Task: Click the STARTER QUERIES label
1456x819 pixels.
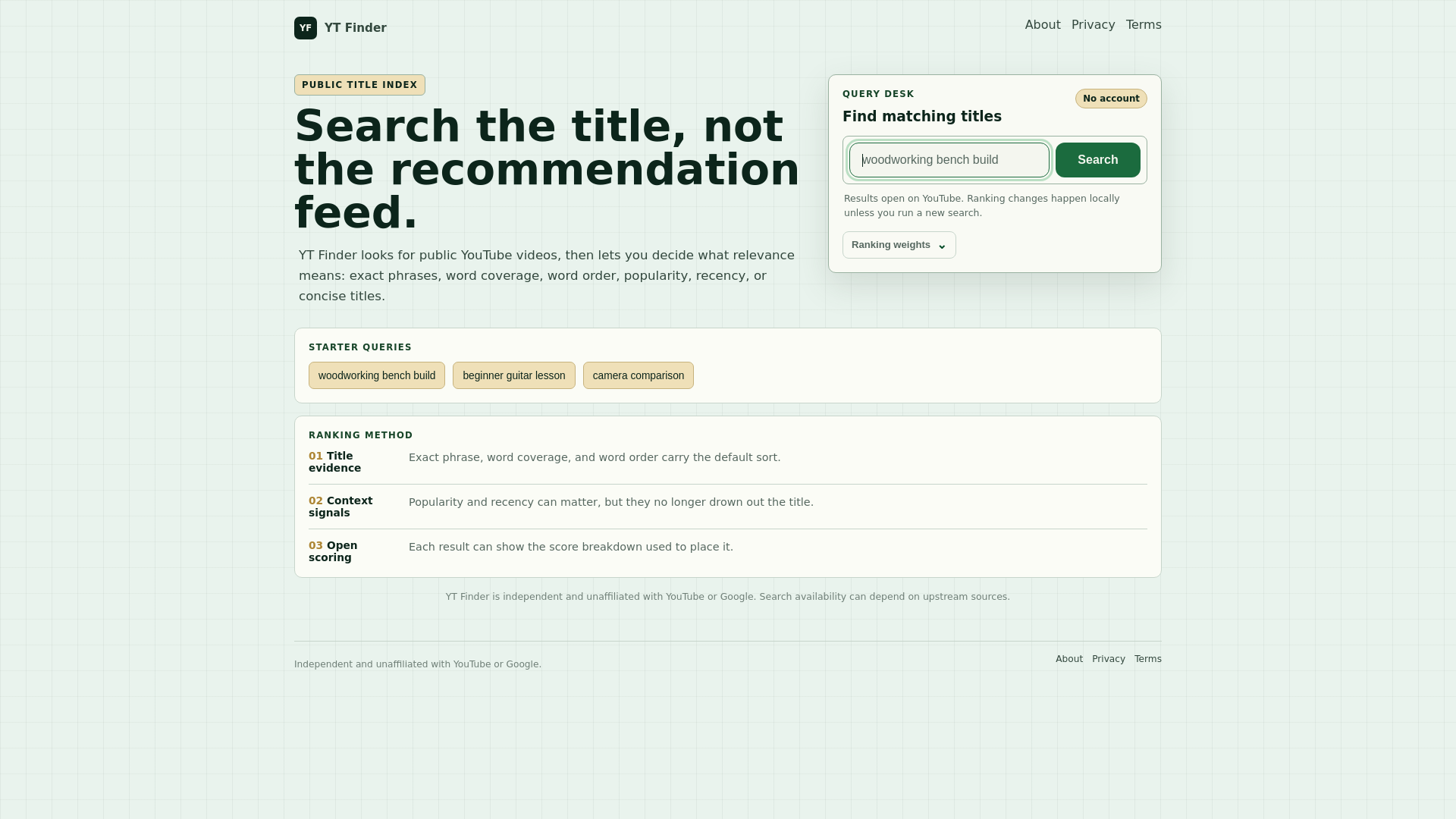Action: tap(360, 347)
